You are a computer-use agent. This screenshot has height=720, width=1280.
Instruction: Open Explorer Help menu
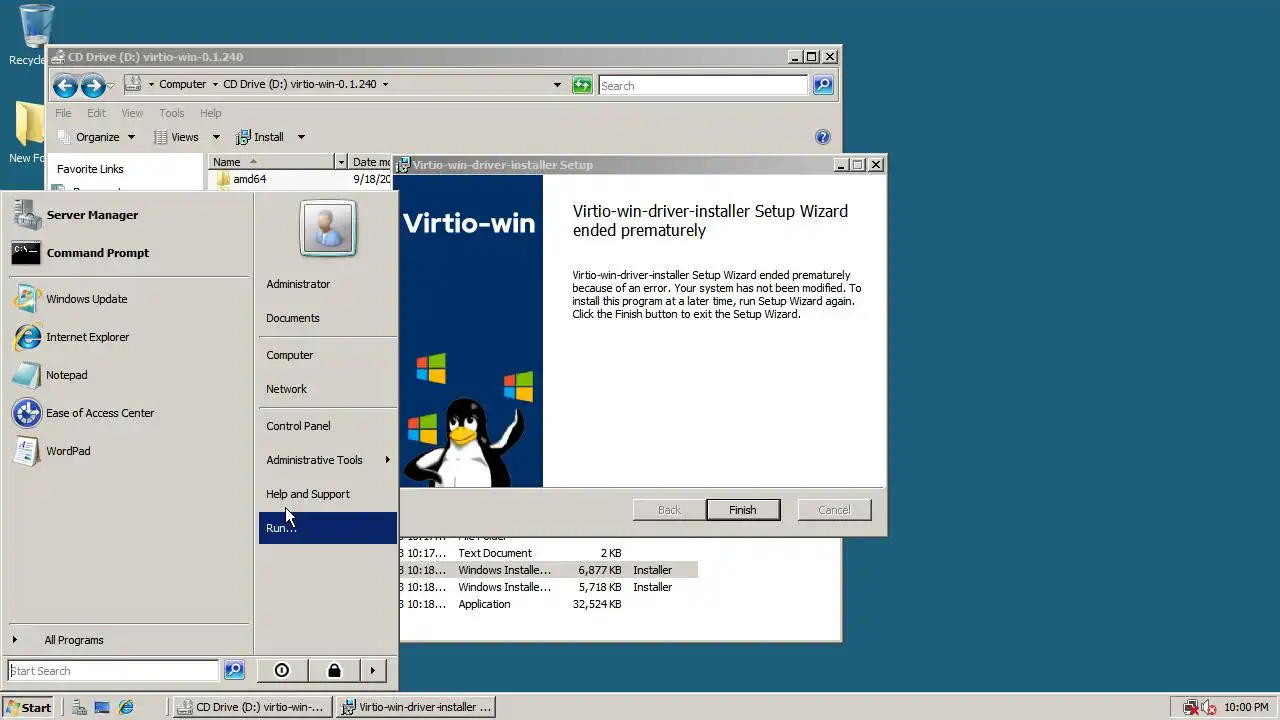(x=210, y=113)
